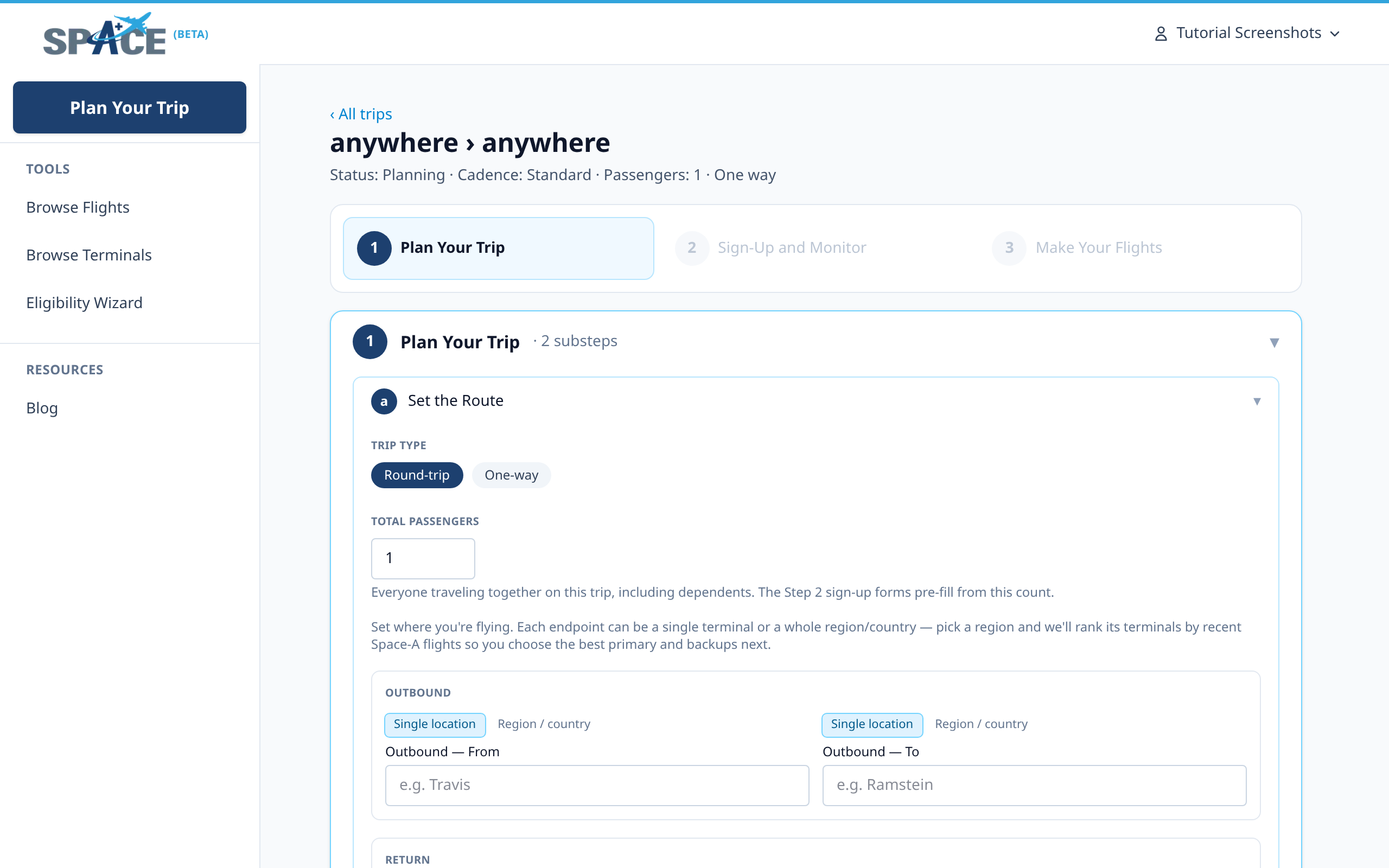1389x868 pixels.
Task: Select the Plan Your Trip step tab
Action: [x=498, y=248]
